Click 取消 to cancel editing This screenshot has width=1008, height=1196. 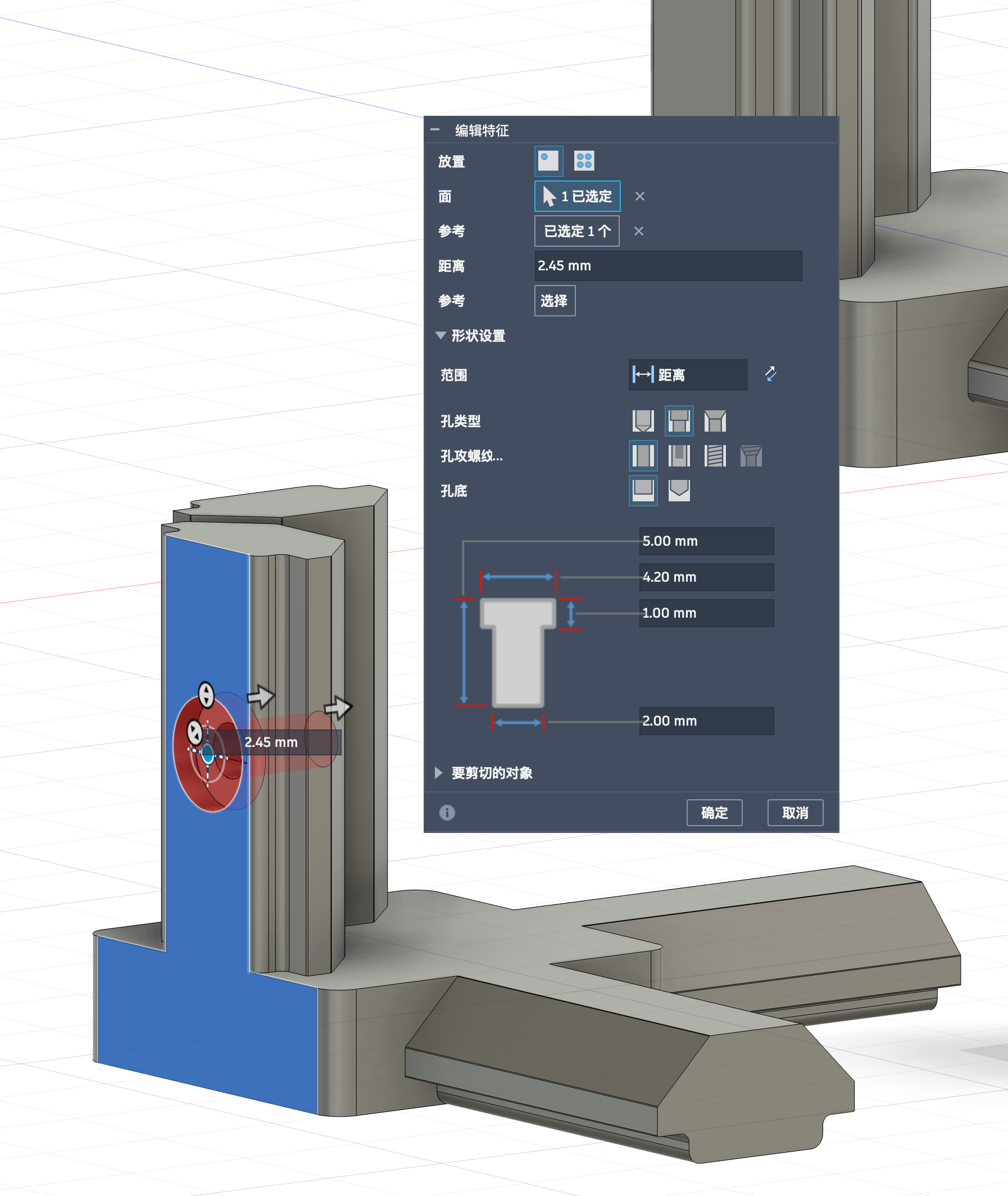point(794,813)
